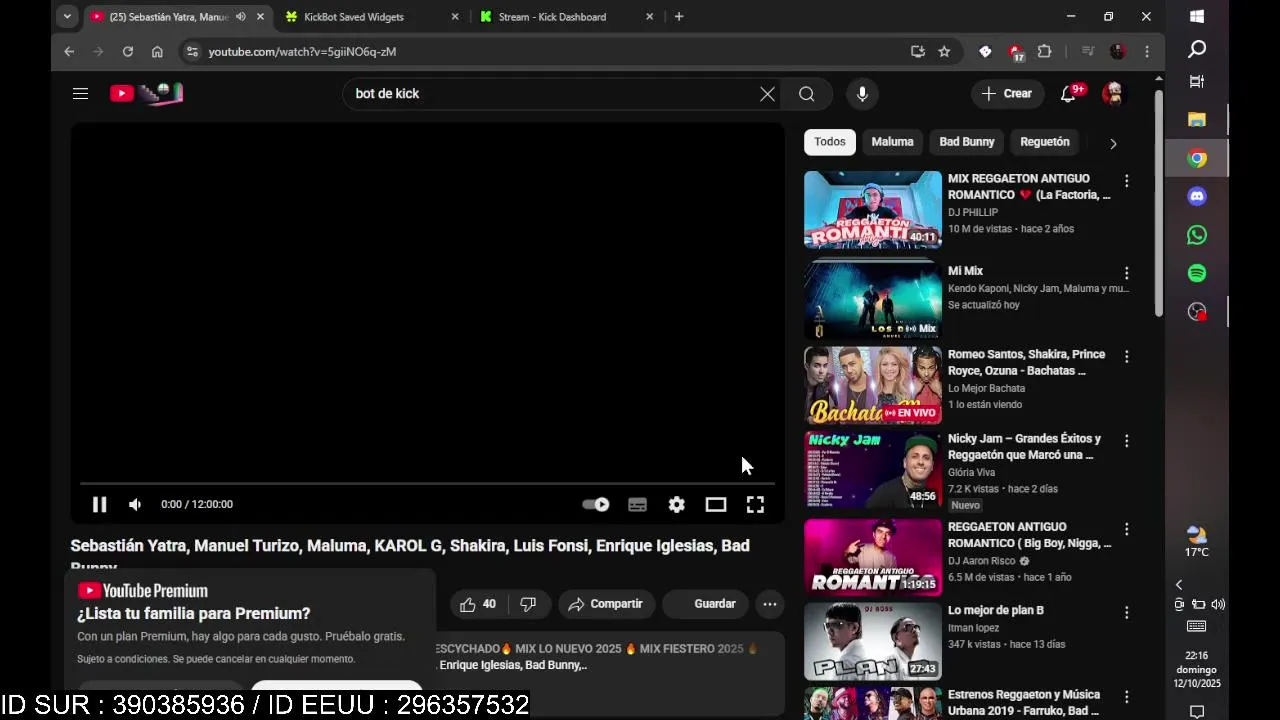
Task: Toggle the autoplay switch
Action: [x=596, y=504]
